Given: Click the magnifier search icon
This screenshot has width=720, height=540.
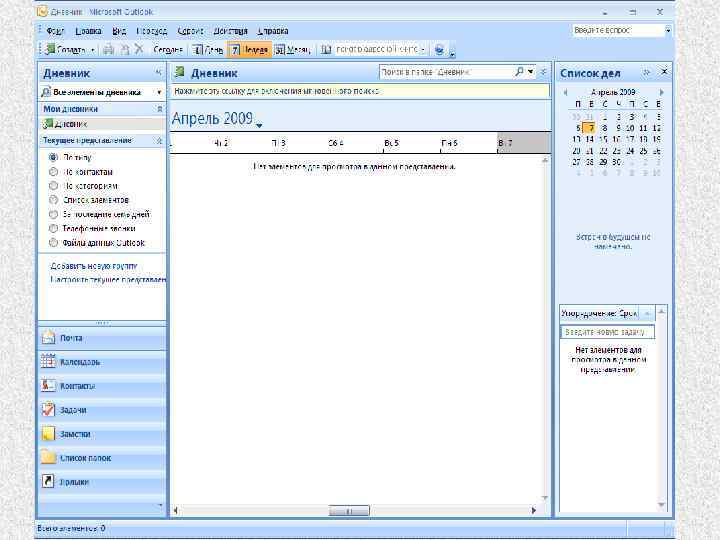Looking at the screenshot, I should pyautogui.click(x=519, y=72).
